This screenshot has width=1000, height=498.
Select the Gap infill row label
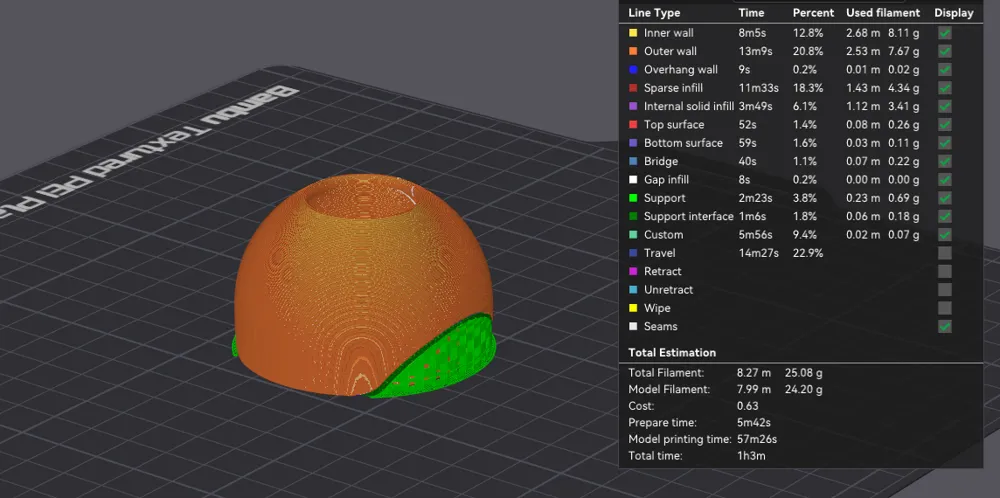tap(666, 180)
